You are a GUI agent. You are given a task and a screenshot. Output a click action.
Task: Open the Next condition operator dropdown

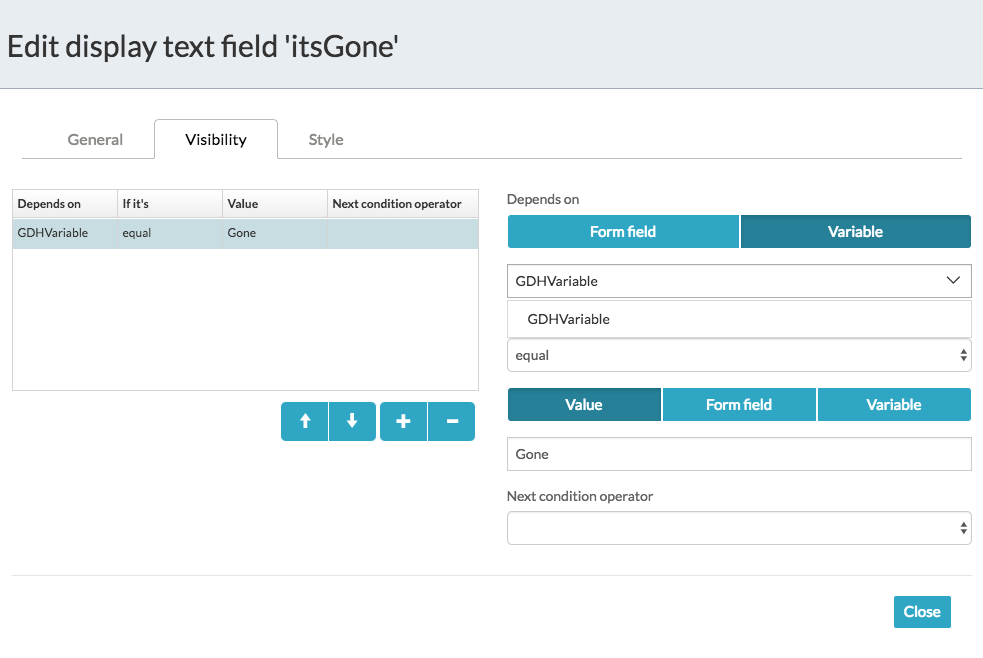tap(739, 528)
